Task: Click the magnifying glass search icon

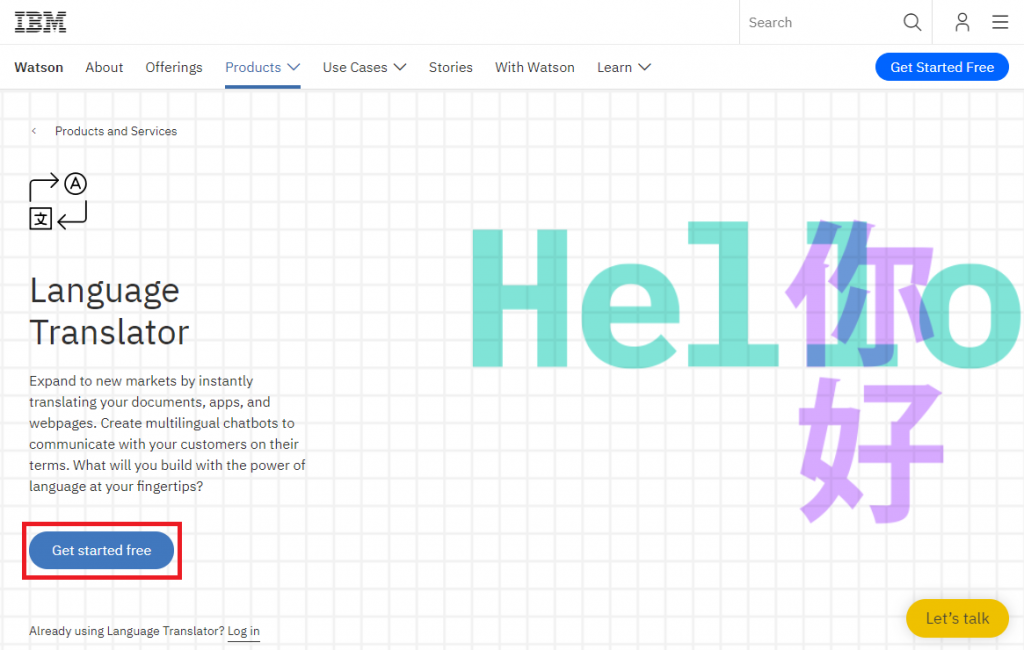Action: pos(912,22)
